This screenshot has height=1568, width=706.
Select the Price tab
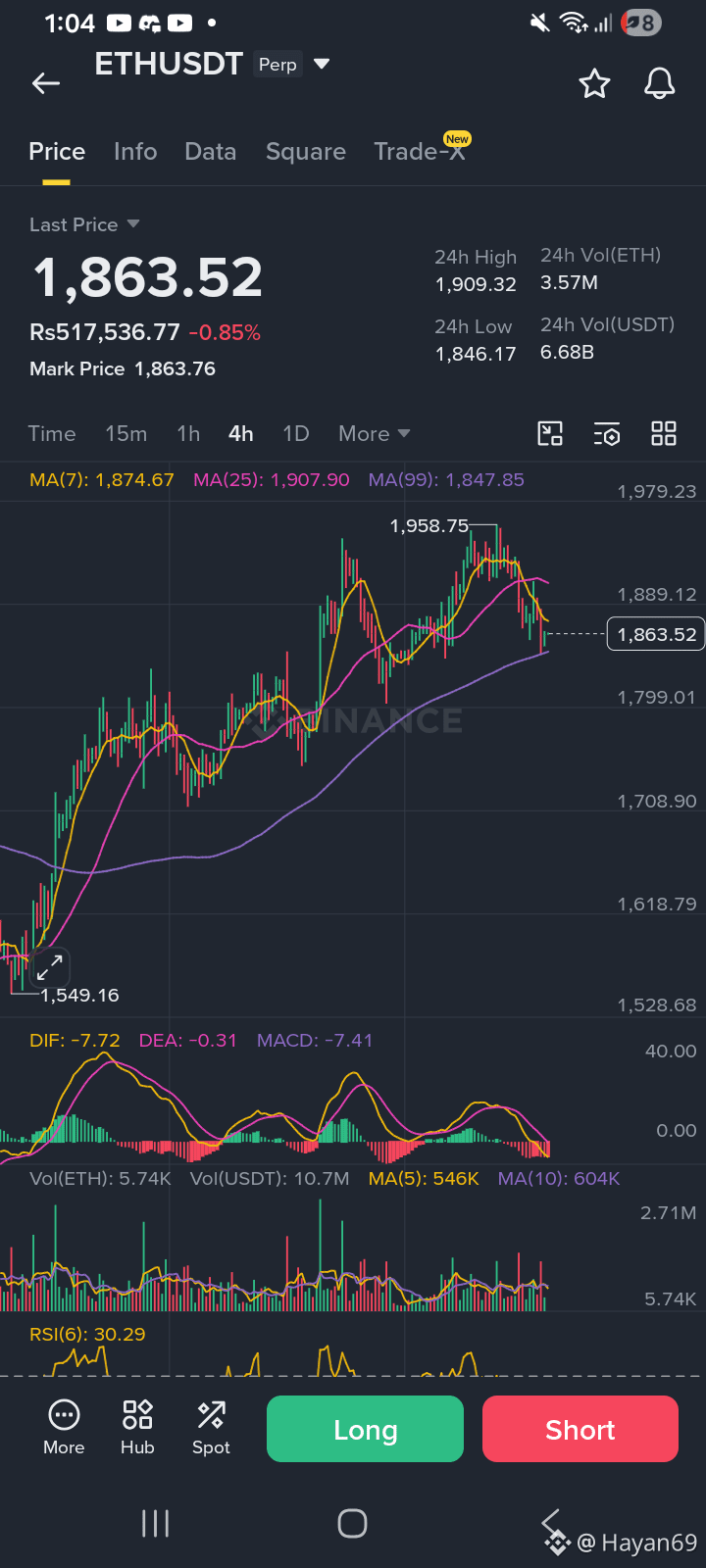coord(57,152)
